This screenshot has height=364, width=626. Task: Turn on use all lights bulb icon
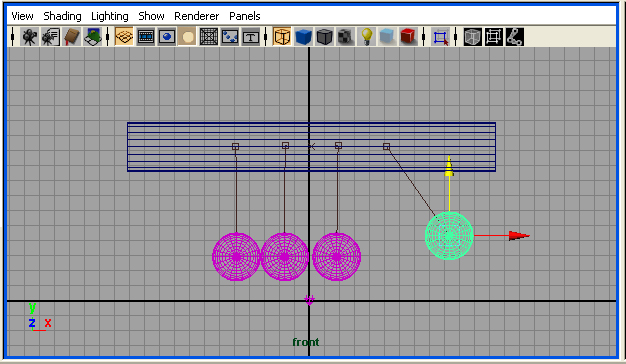[366, 37]
